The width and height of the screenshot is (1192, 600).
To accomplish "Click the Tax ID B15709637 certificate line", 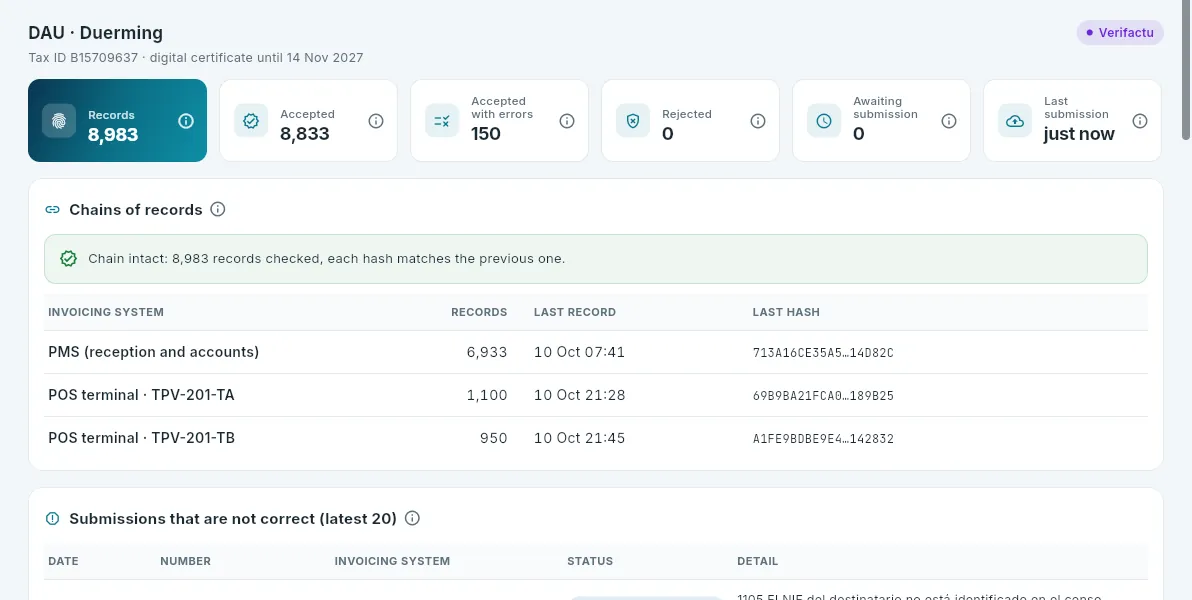I will tap(195, 58).
